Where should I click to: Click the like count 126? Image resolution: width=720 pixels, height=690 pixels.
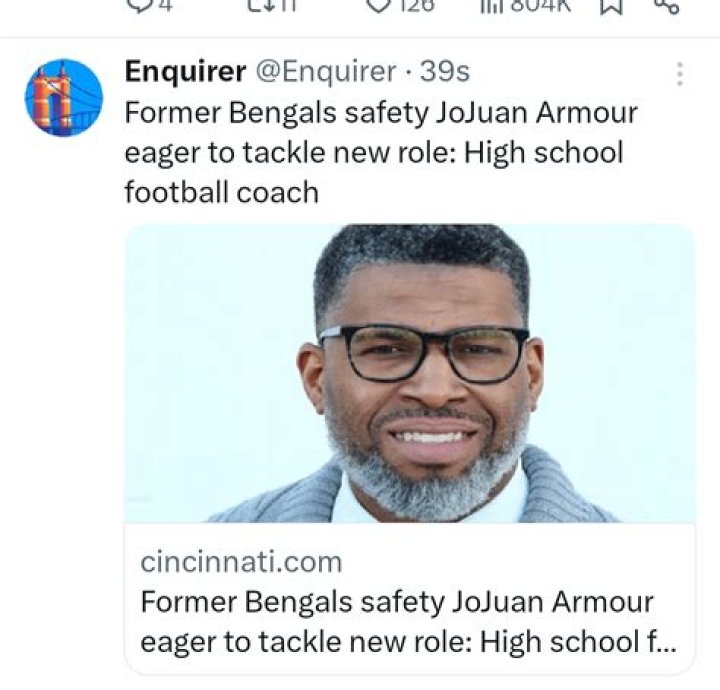pos(415,5)
